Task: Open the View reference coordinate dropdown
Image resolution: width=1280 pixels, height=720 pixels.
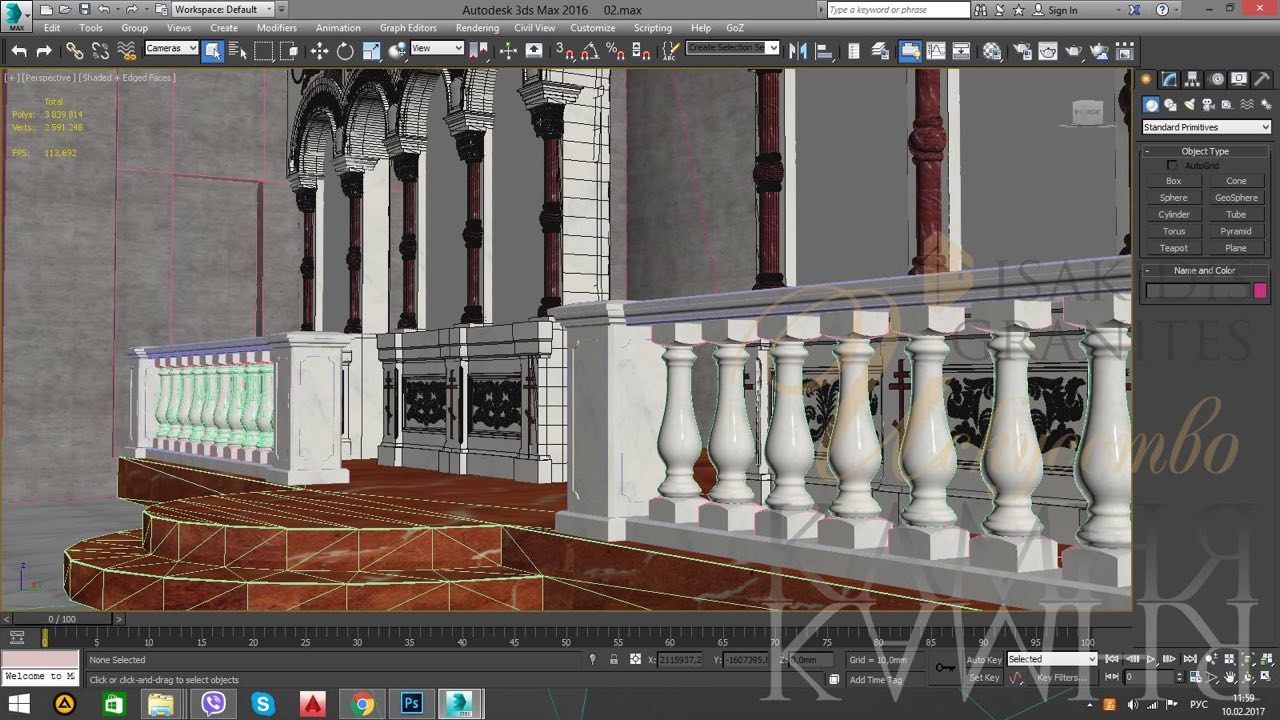Action: coord(437,48)
